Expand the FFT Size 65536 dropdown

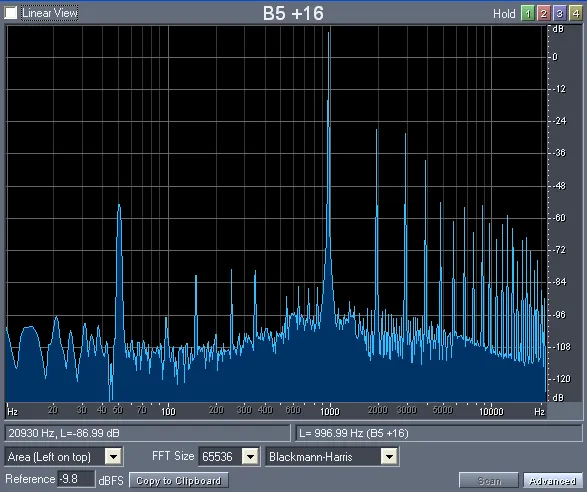pyautogui.click(x=250, y=457)
